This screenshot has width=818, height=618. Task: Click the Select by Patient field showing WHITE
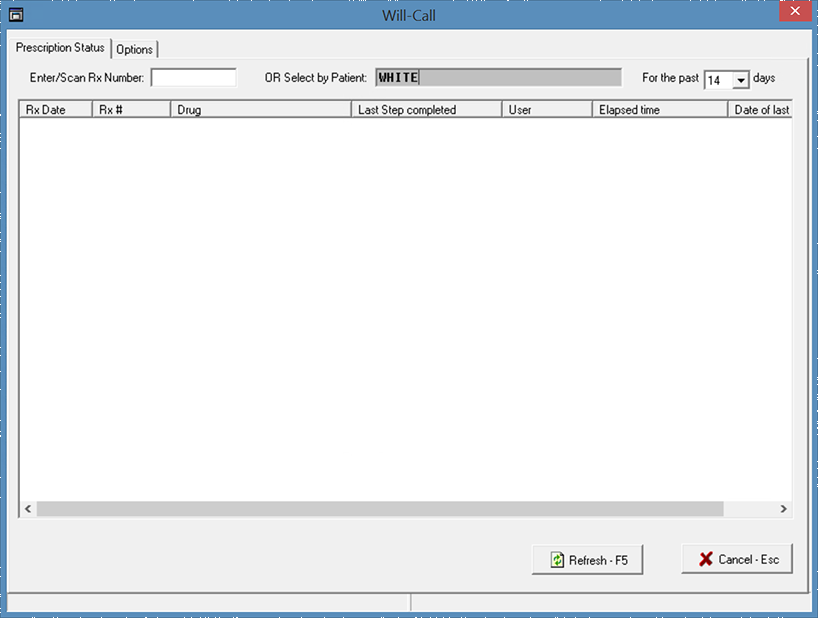tap(498, 78)
